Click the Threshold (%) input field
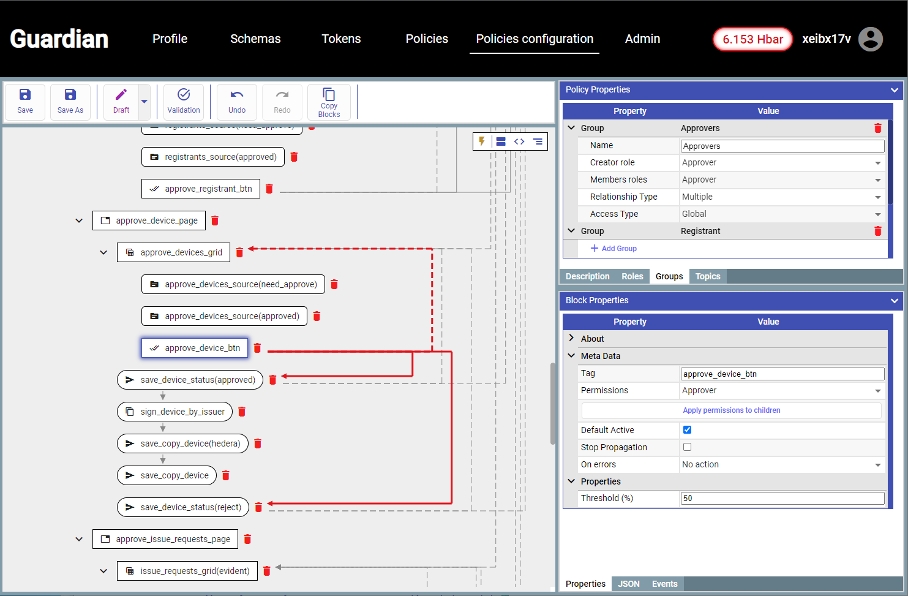The image size is (908, 596). coord(782,498)
